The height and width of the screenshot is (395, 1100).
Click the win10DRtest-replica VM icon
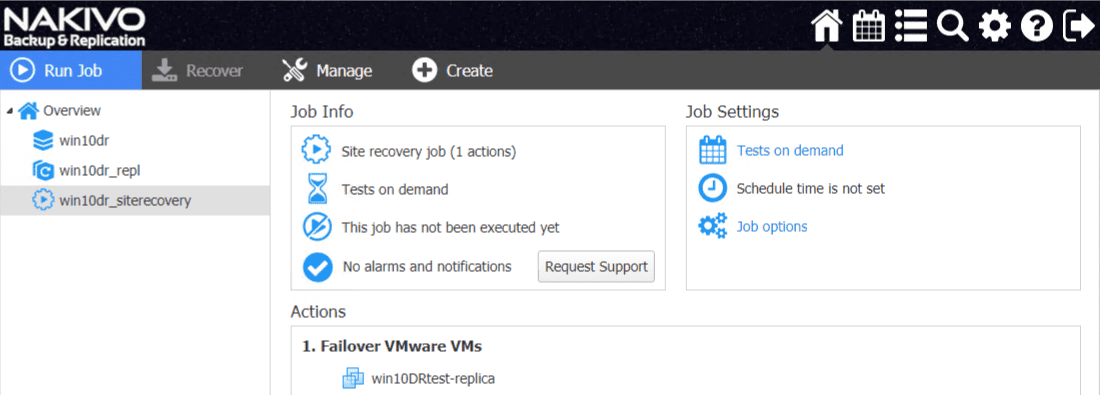pyautogui.click(x=352, y=378)
